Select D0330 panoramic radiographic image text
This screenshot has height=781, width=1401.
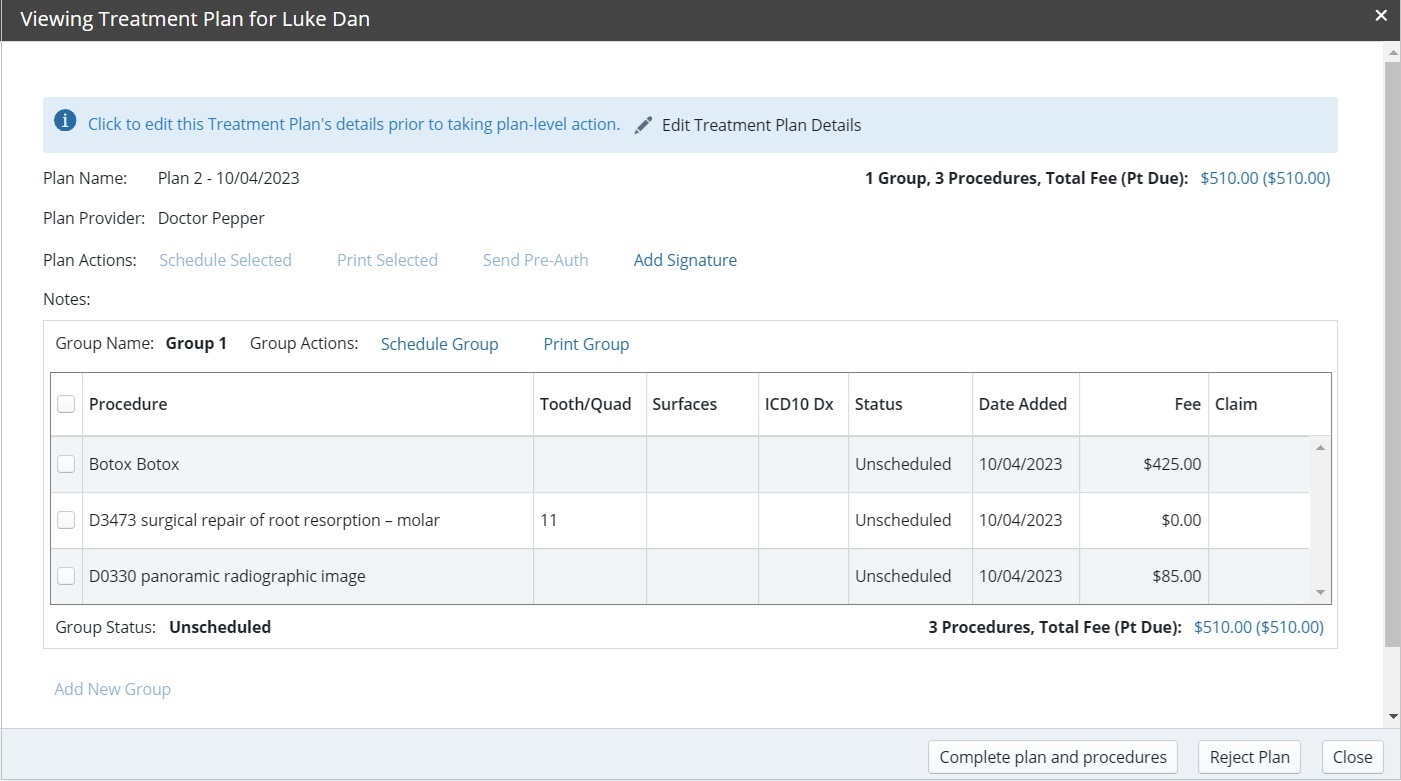point(227,576)
